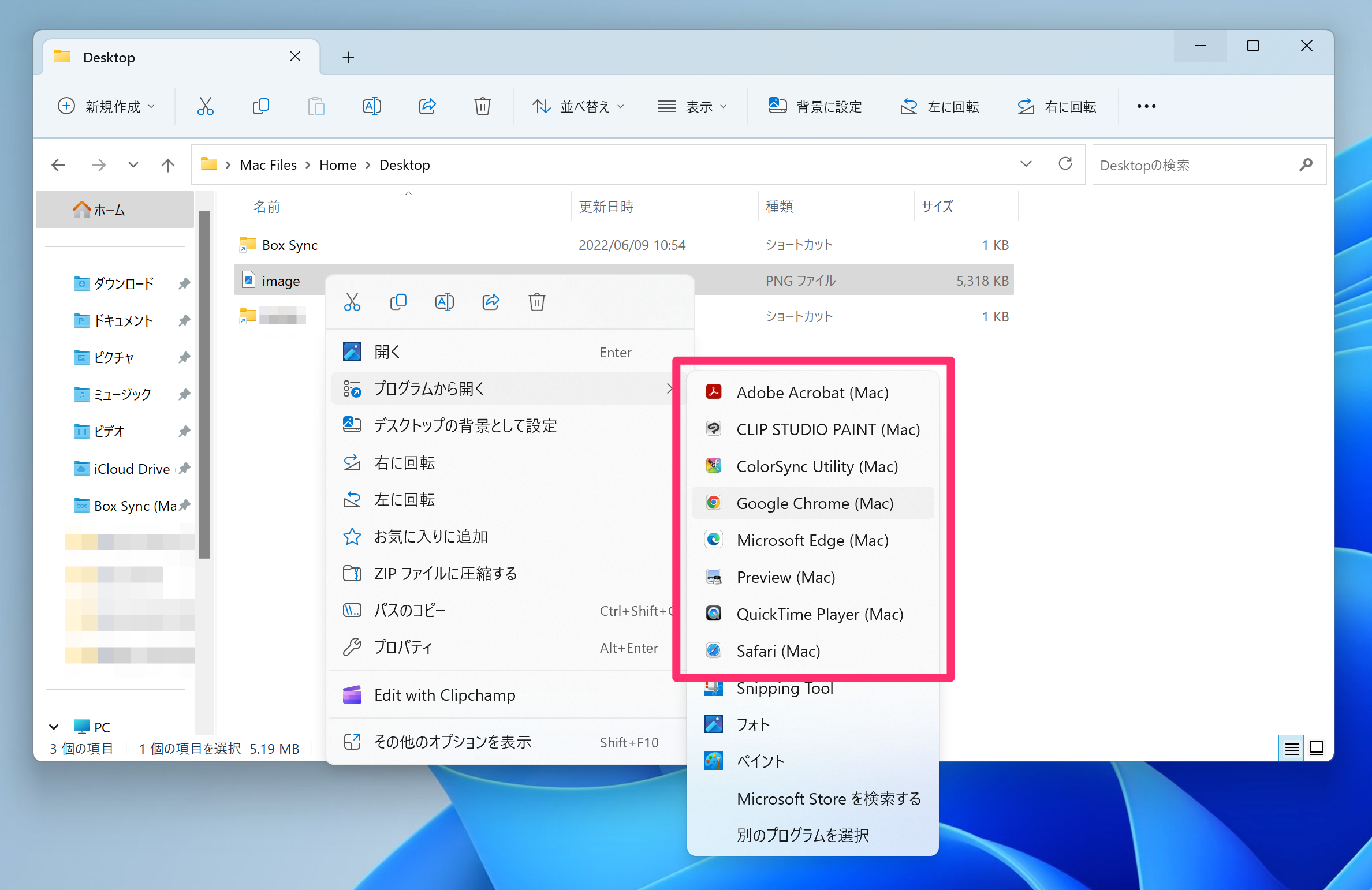This screenshot has height=890, width=1372.
Task: Open with フォト app
Action: (813, 724)
